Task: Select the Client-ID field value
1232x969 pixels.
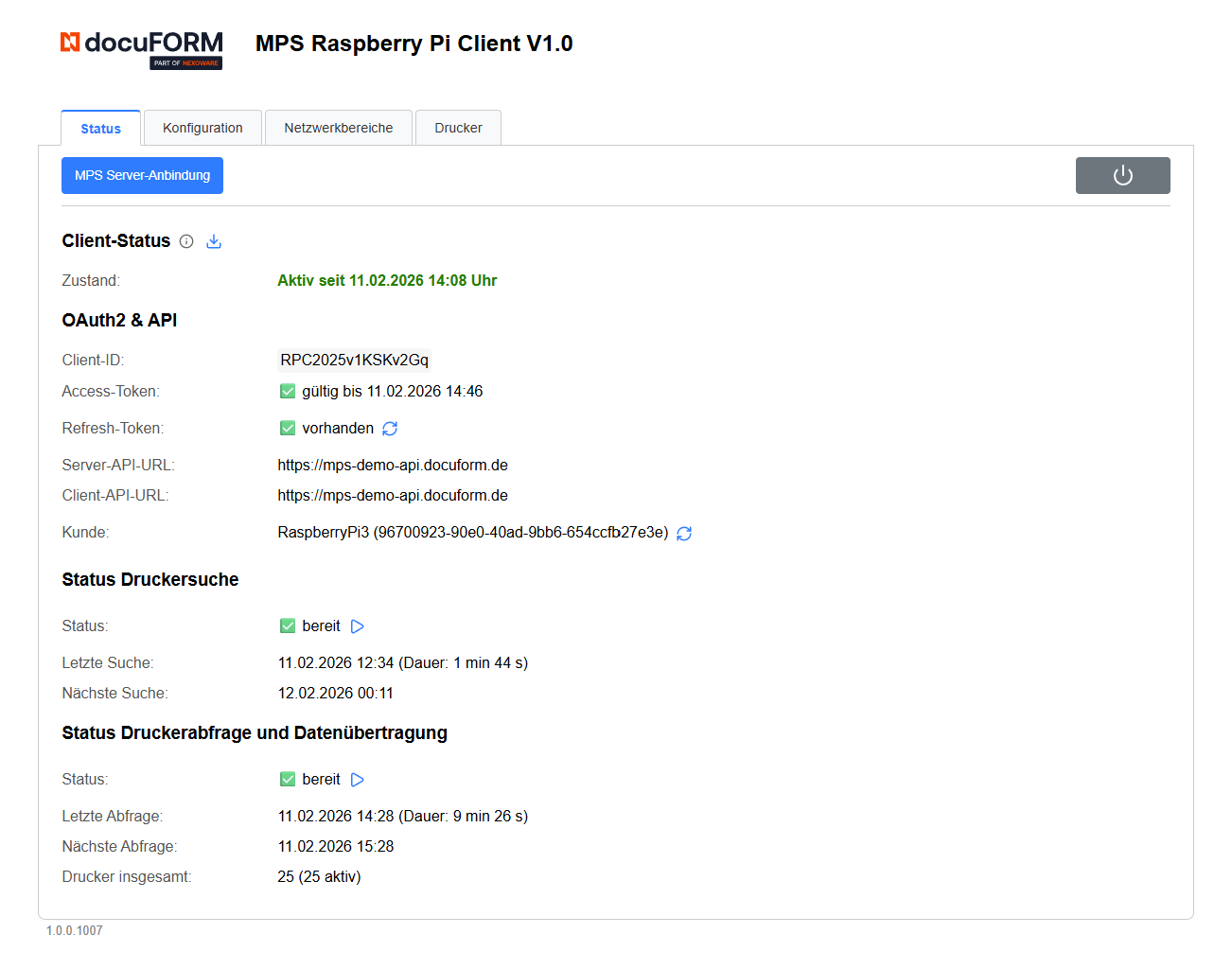Action: point(354,360)
